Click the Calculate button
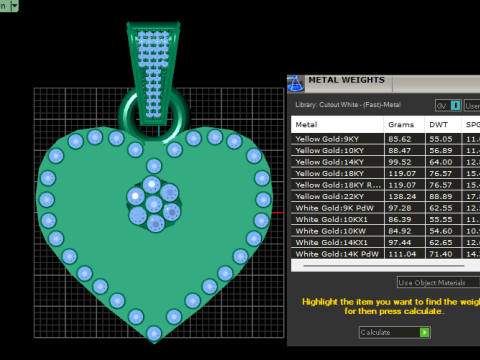Viewport: 480px width, 360px height. coord(395,332)
